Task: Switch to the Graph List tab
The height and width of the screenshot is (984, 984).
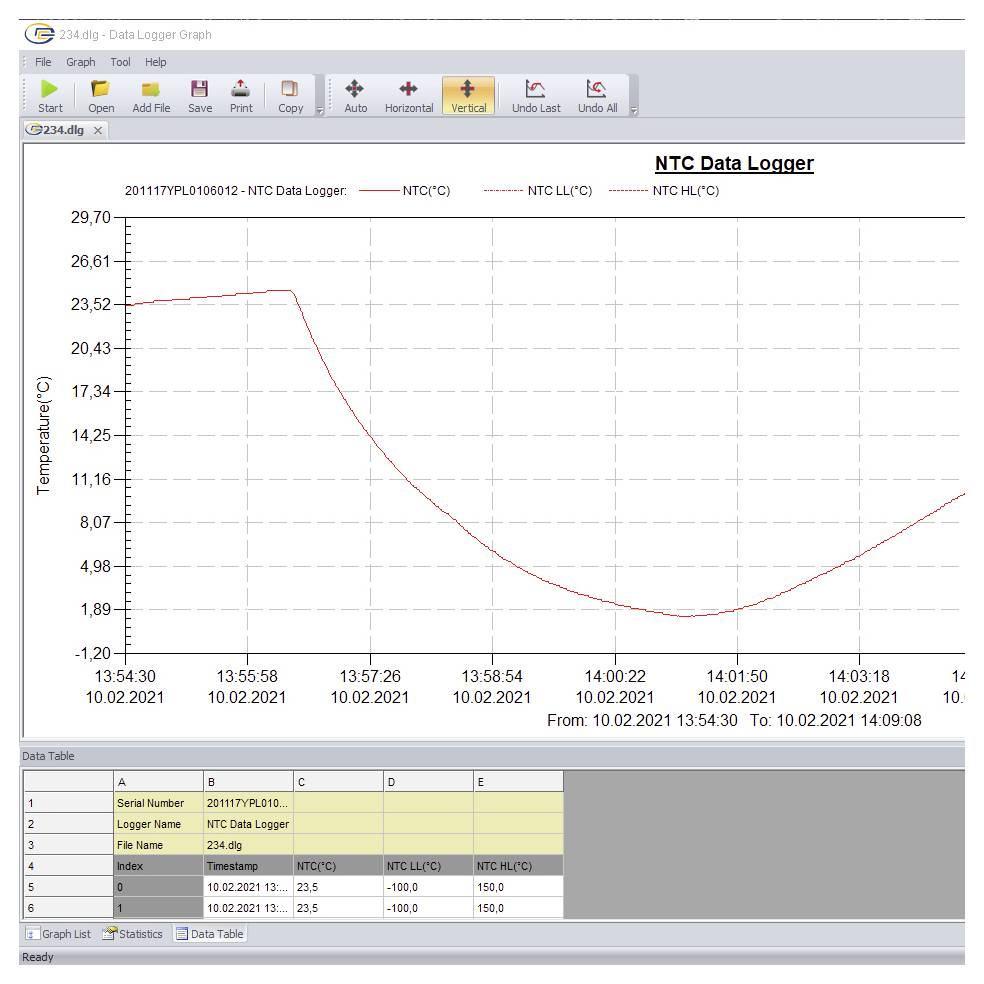Action: click(x=58, y=934)
